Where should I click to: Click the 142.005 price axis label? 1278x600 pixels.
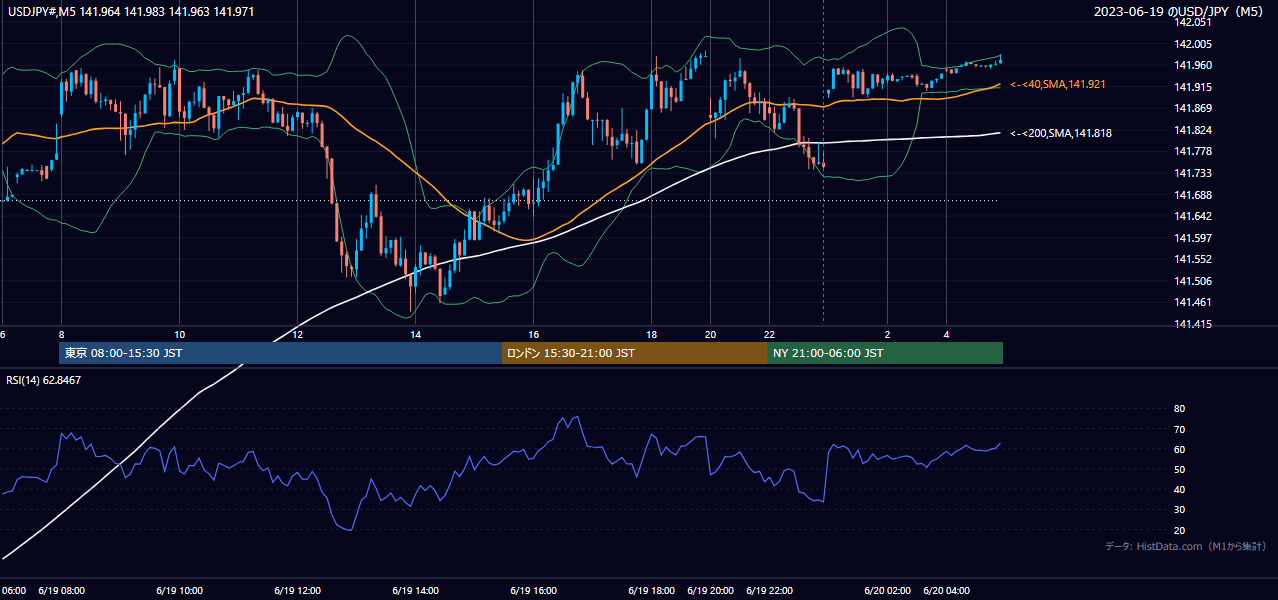pos(1194,44)
